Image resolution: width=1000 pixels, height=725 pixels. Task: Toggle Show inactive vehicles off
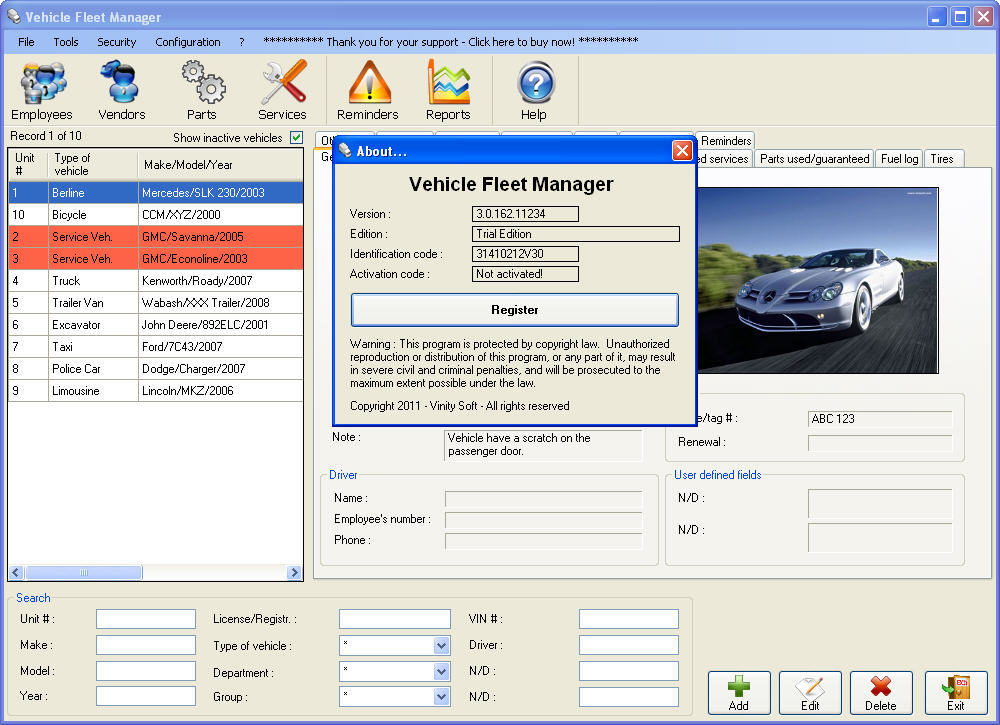294,138
